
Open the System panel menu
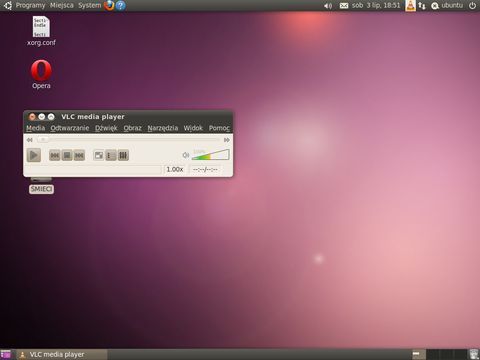click(89, 5)
